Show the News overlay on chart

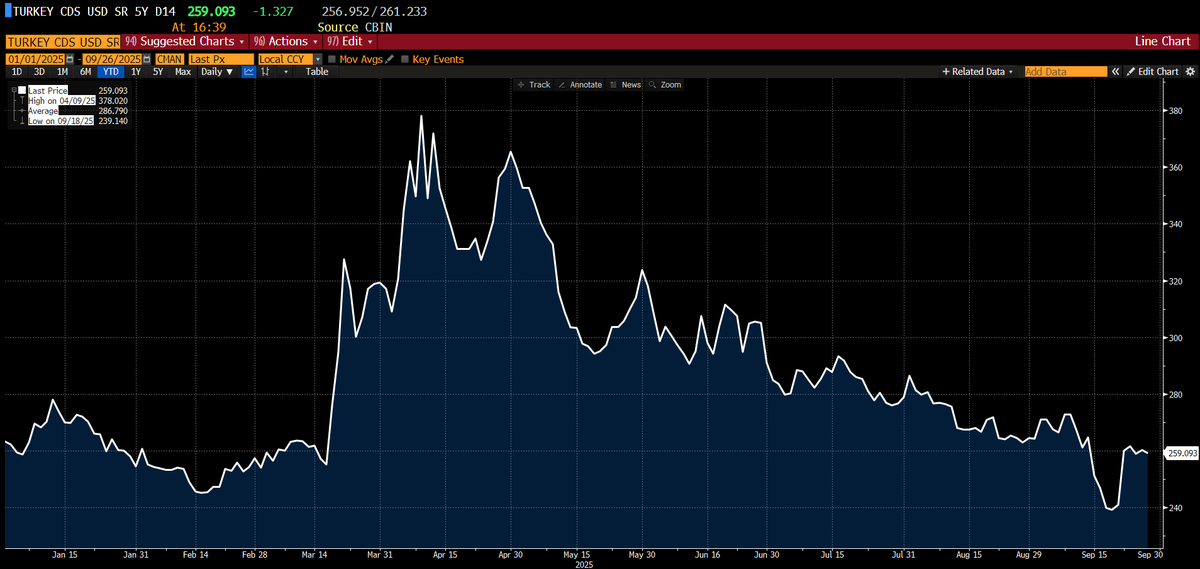pyautogui.click(x=625, y=85)
